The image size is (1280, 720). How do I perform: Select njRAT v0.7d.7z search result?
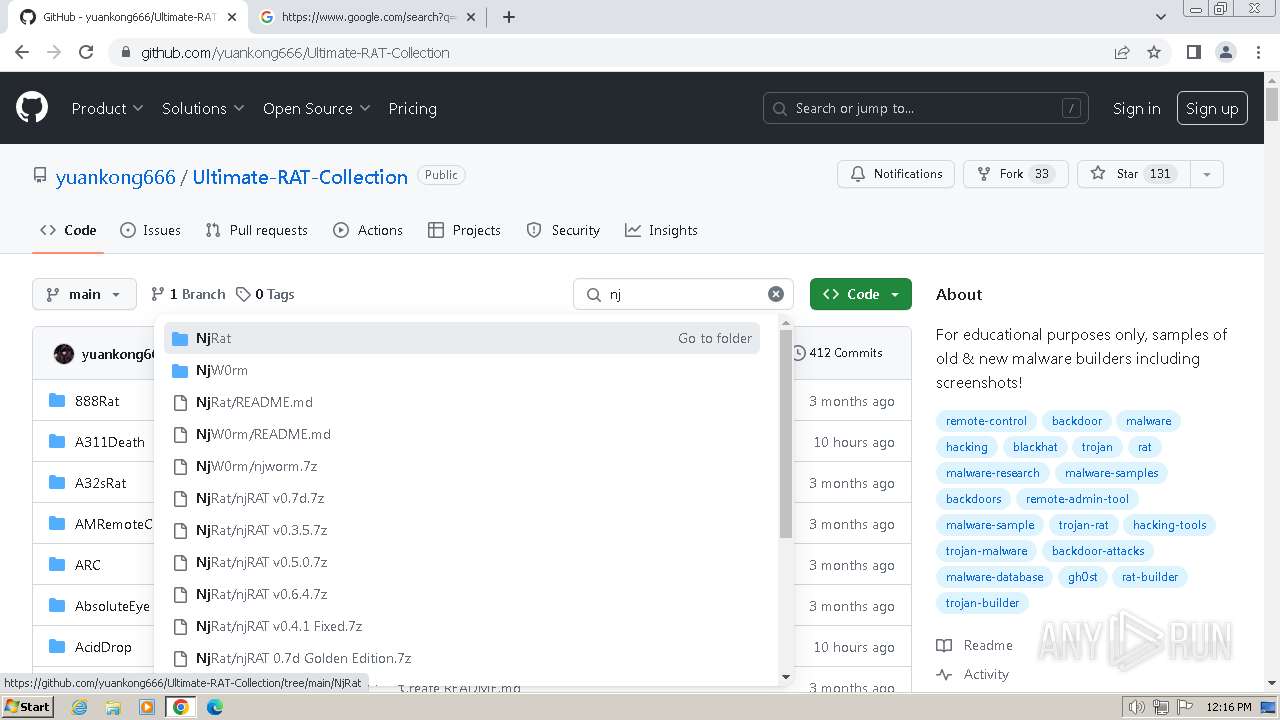coord(462,498)
